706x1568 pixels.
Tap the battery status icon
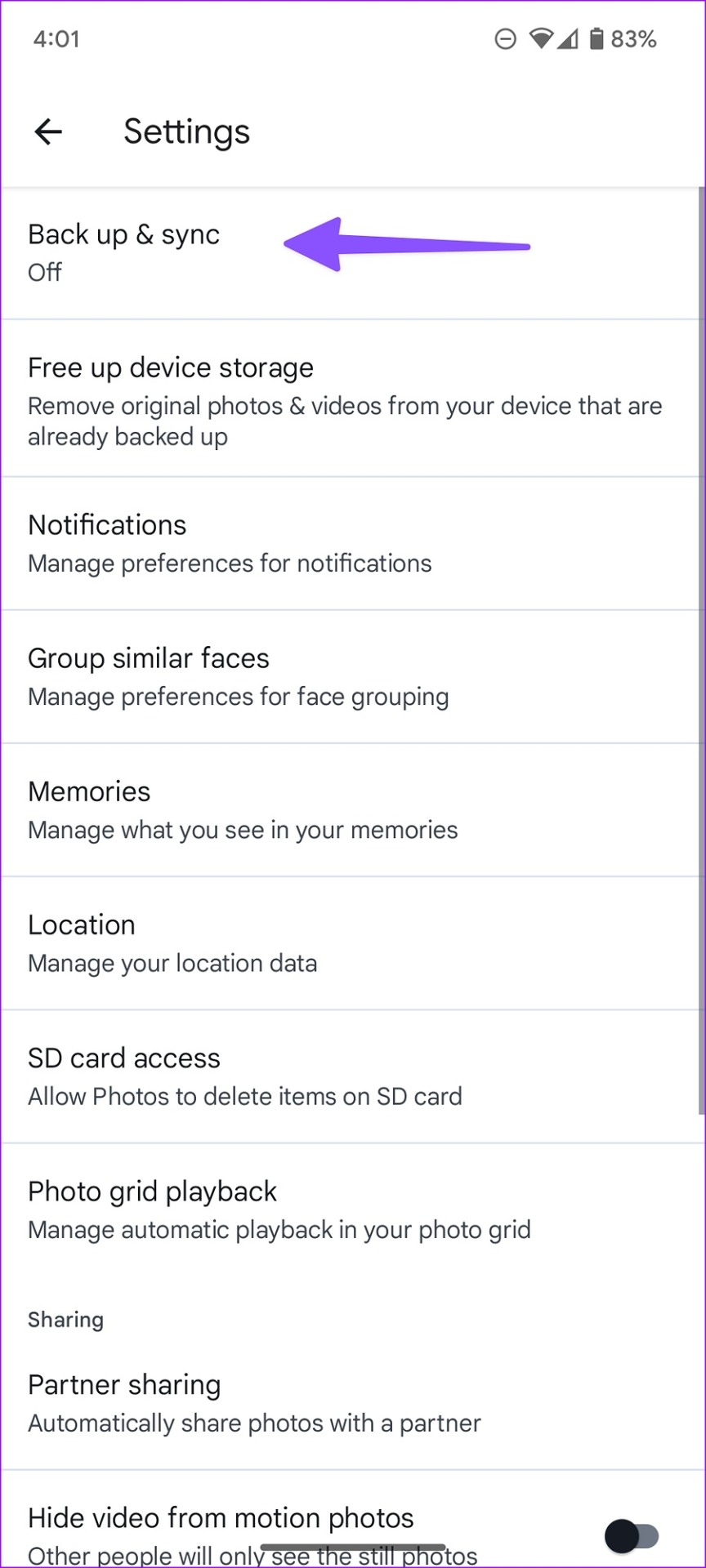(597, 38)
